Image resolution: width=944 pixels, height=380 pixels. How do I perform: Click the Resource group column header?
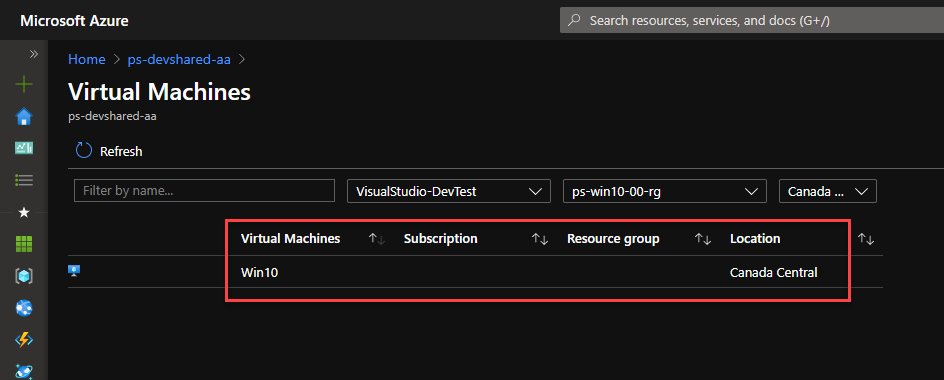tap(613, 238)
